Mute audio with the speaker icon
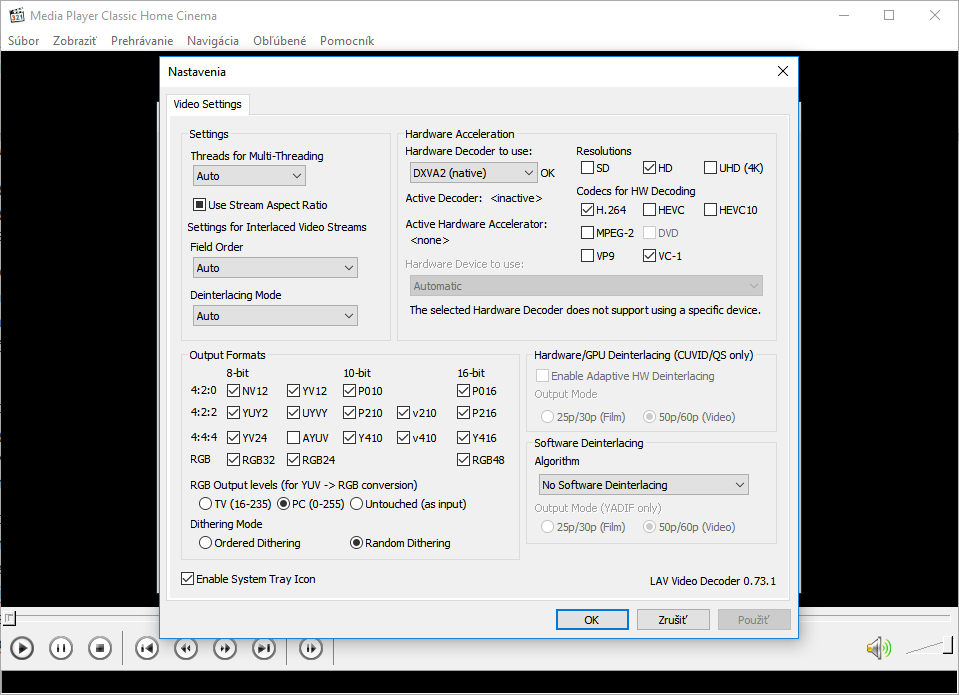The width and height of the screenshot is (959, 695). point(877,648)
